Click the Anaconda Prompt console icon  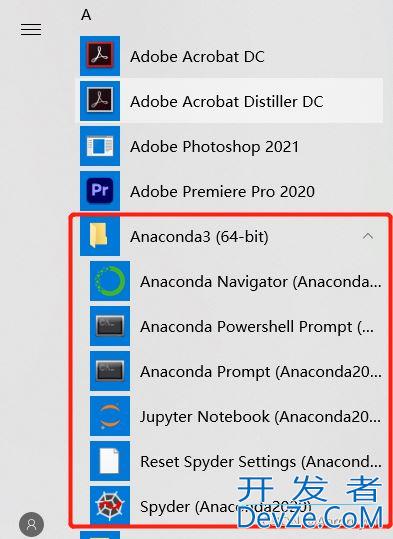110,371
